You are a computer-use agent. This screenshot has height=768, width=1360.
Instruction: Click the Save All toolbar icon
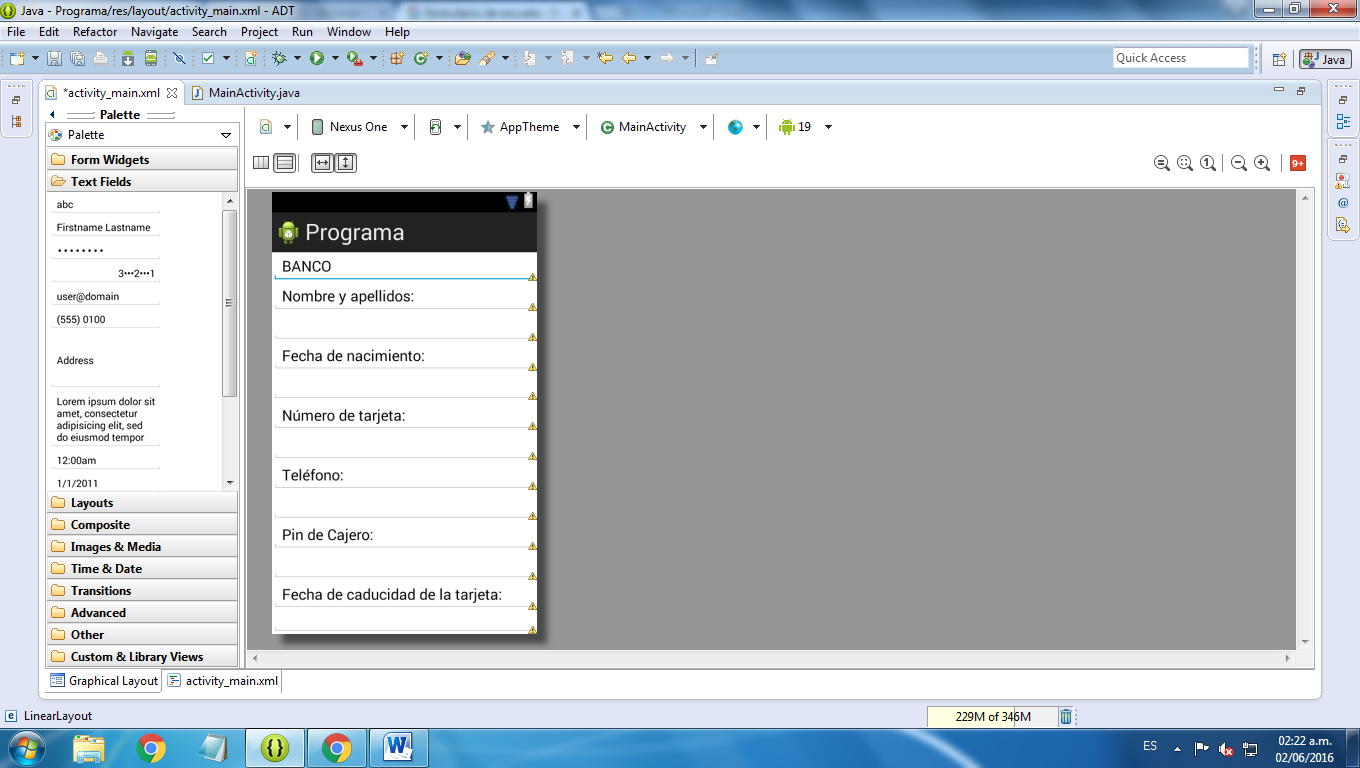(77, 58)
